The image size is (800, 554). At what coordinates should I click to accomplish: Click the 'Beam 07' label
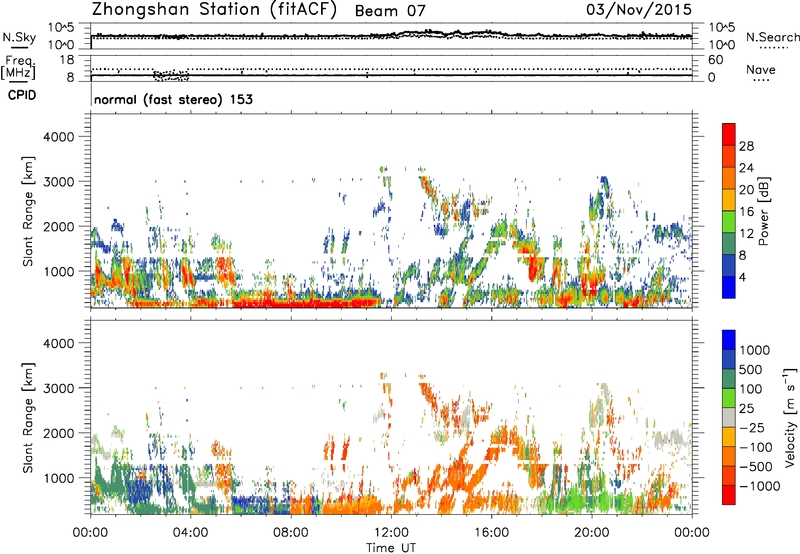tap(390, 11)
